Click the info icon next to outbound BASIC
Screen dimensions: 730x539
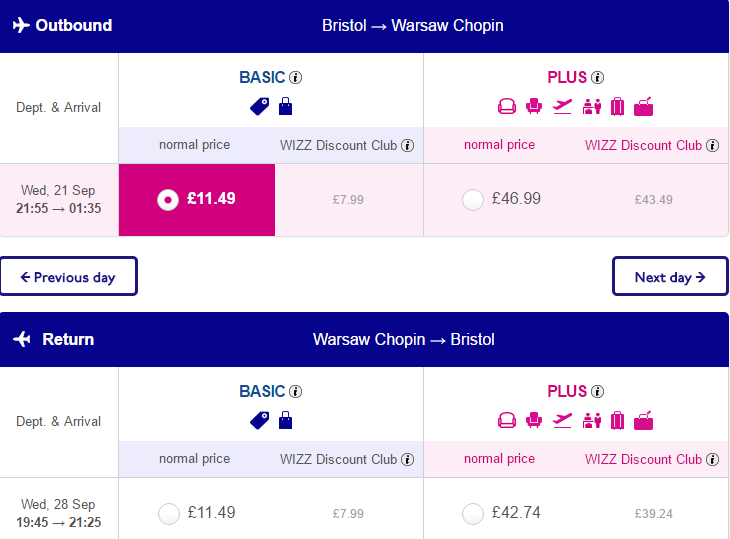pyautogui.click(x=295, y=77)
